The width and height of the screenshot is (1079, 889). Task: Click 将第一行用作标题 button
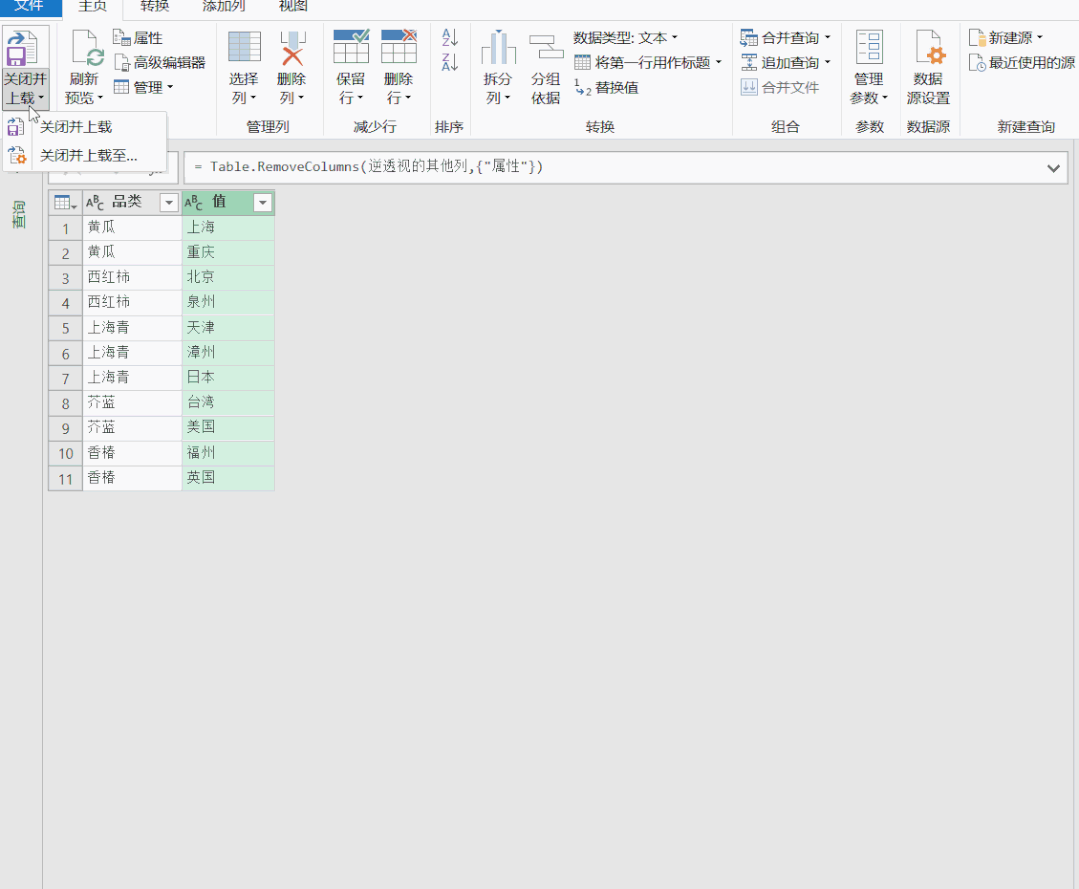648,63
